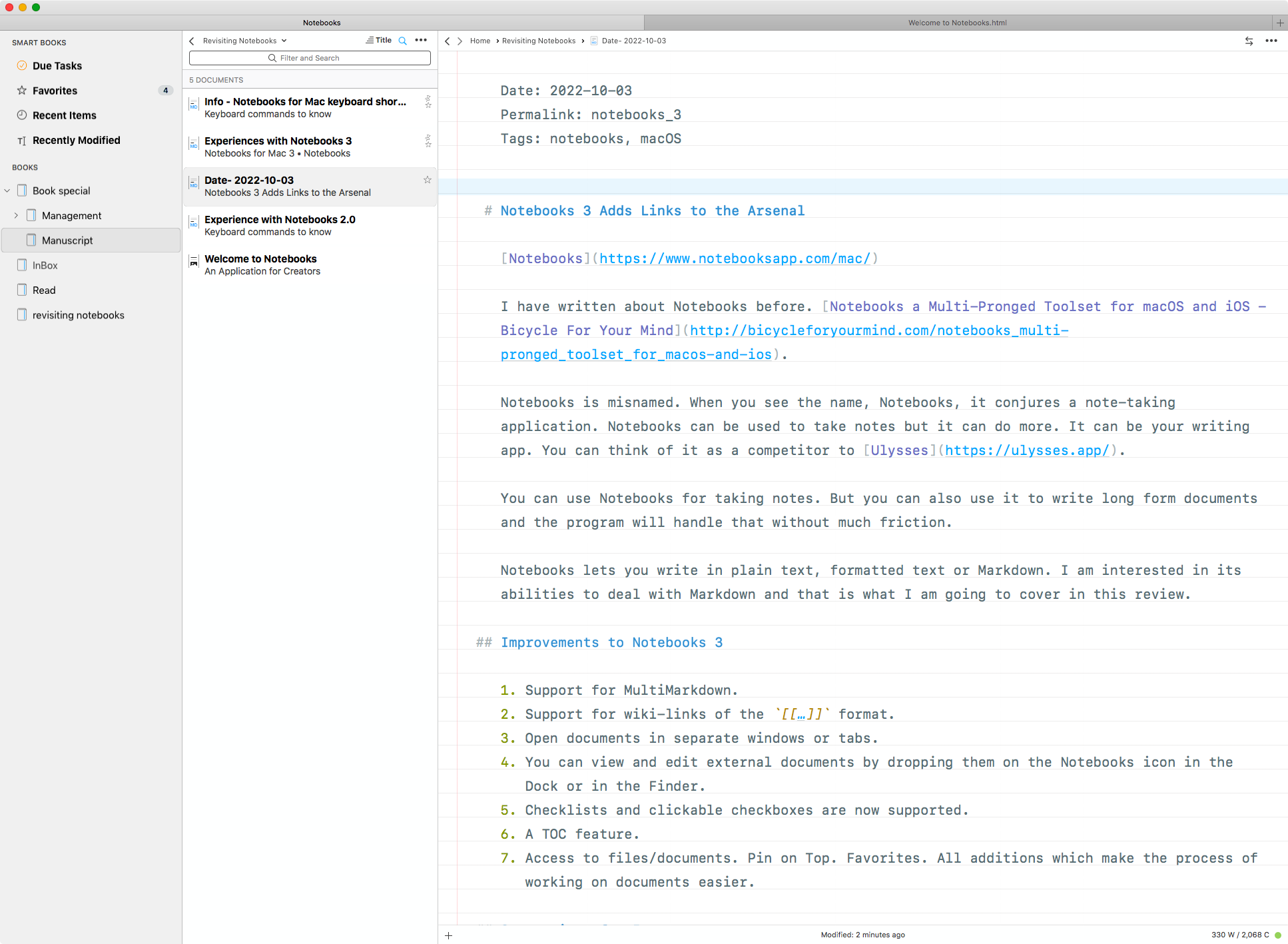Click the Date- 2022-10-03 markdown file icon
The image size is (1288, 944).
(194, 183)
